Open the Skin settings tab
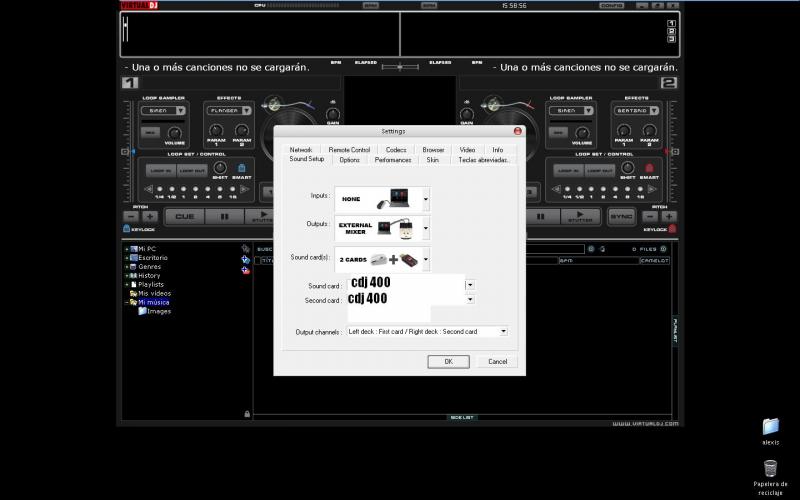Image resolution: width=800 pixels, height=500 pixels. 433,160
